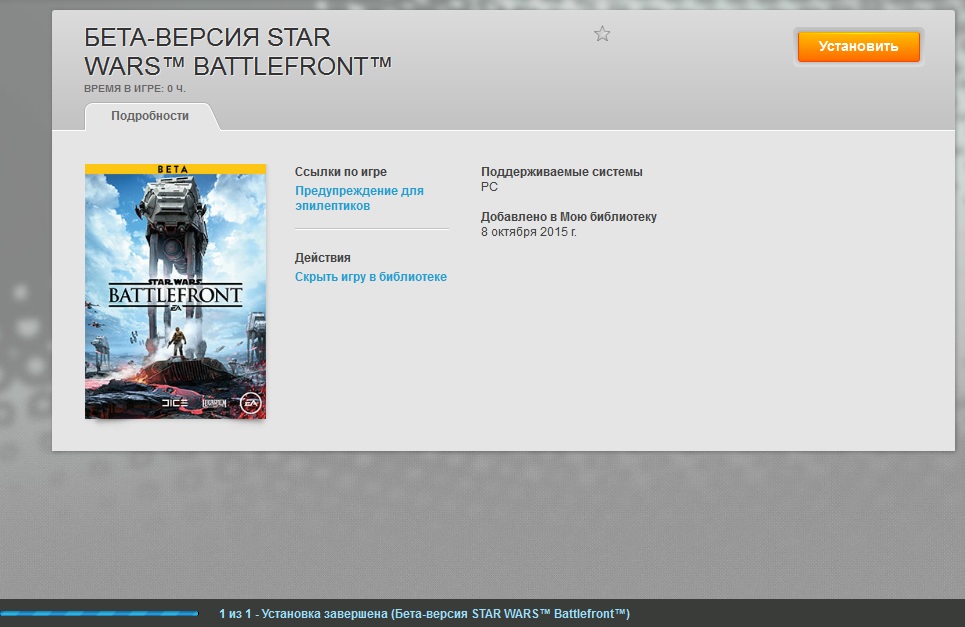The height and width of the screenshot is (627, 965).
Task: Mark the game as favorite with star icon
Action: point(602,34)
